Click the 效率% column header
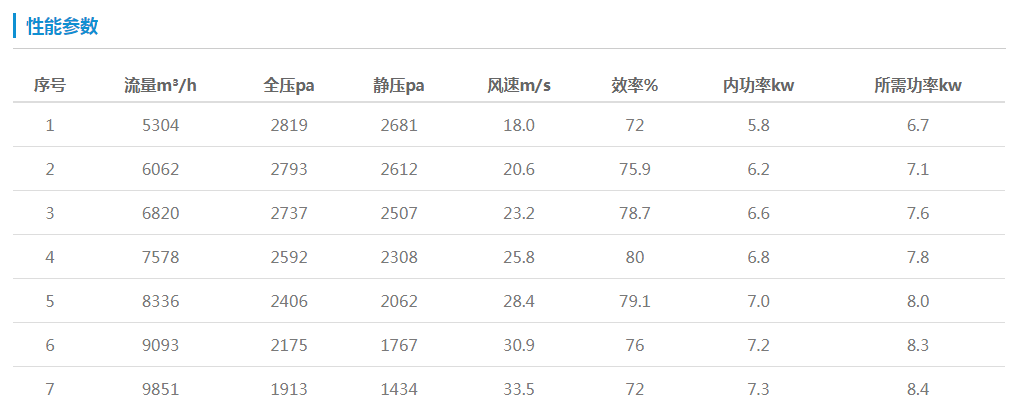 coord(634,86)
